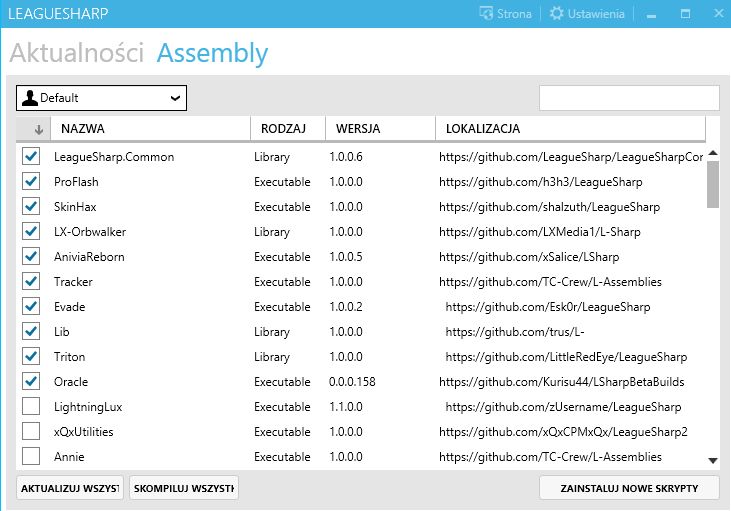Screen dimensions: 731x511
Task: Click Executable type in ProFlash row
Action: [x=282, y=182]
